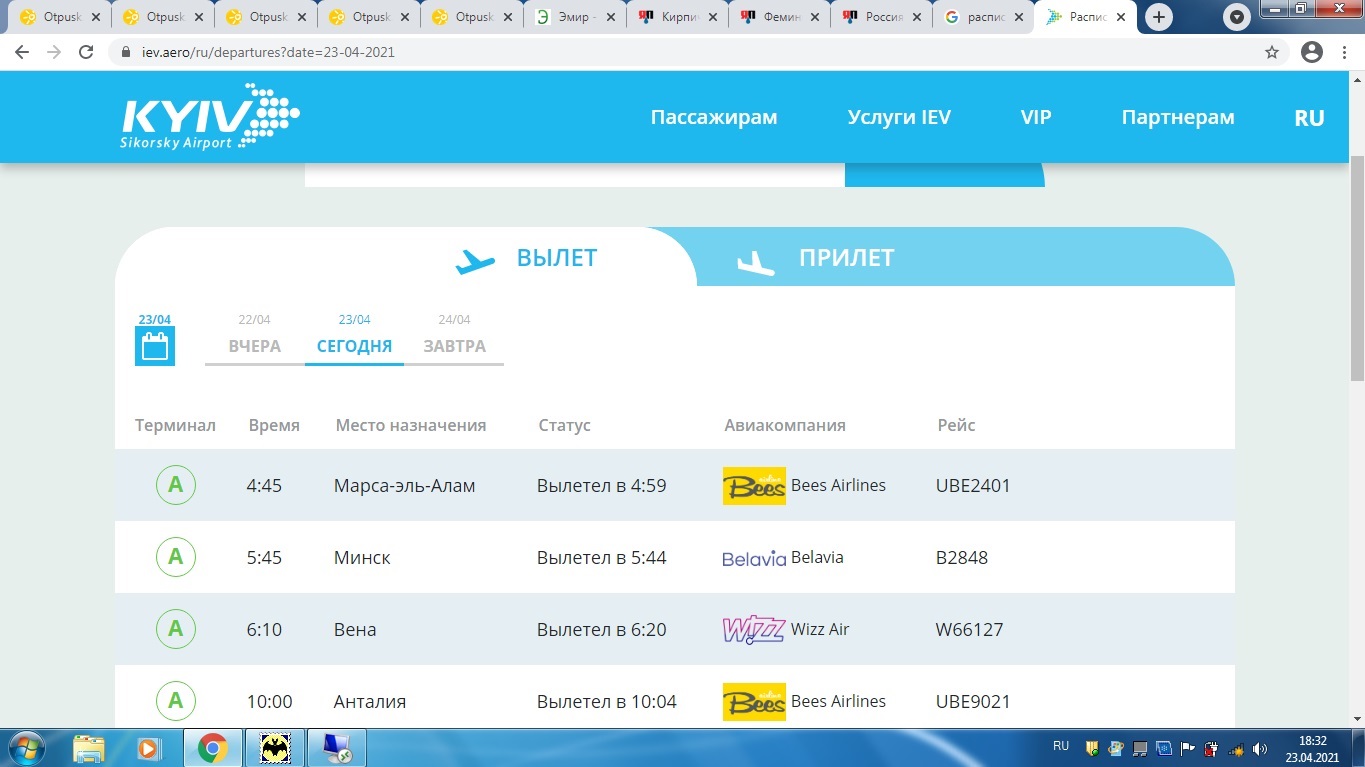This screenshot has width=1365, height=767.
Task: Open the Услуги IEV menu
Action: point(899,117)
